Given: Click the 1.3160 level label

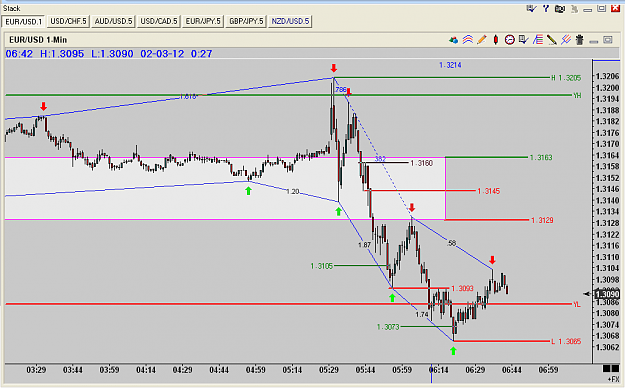Looking at the screenshot, I should 421,163.
